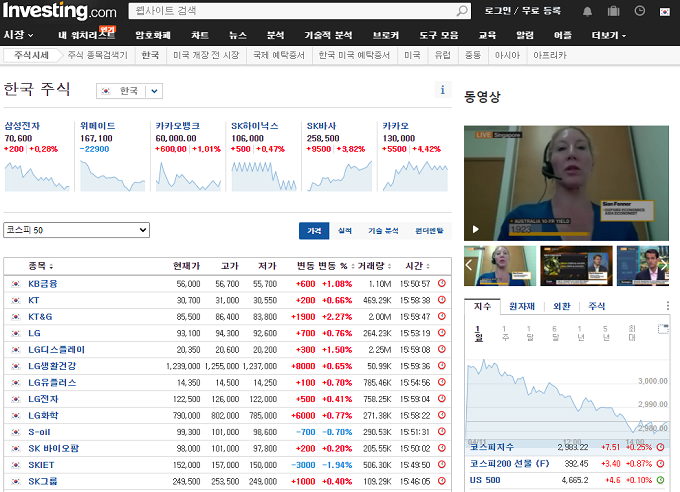The height and width of the screenshot is (492, 680).
Task: Play the live video
Action: [x=476, y=229]
